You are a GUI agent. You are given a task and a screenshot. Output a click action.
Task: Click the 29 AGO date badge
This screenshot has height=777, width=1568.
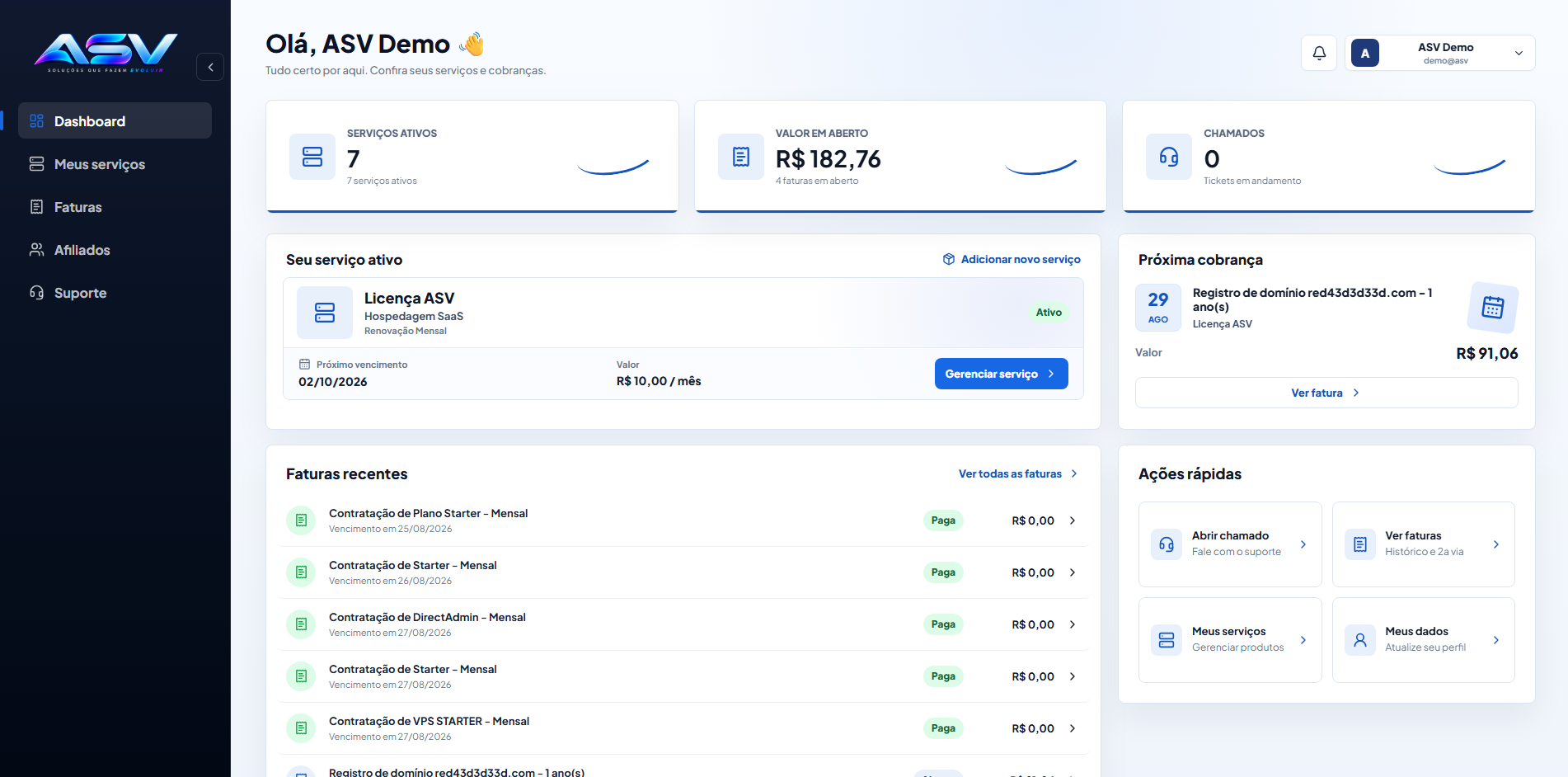1158,308
